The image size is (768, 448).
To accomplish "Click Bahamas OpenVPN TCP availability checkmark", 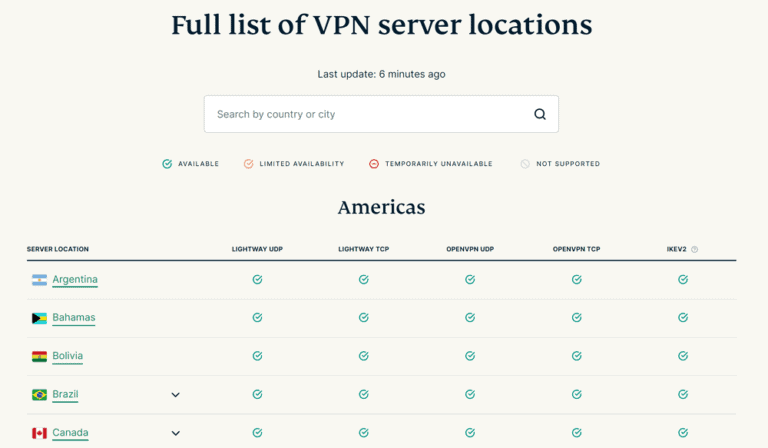I will (x=576, y=318).
